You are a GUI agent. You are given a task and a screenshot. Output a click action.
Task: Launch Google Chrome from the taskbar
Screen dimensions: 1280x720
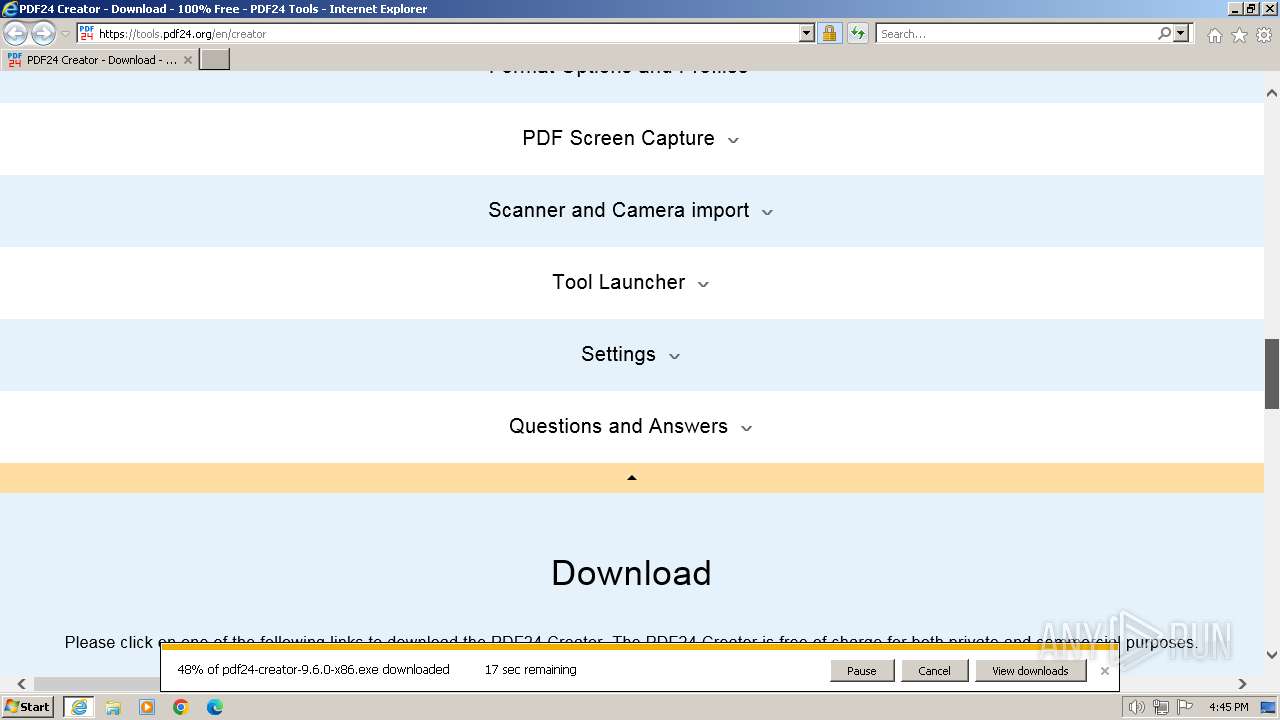(x=181, y=707)
